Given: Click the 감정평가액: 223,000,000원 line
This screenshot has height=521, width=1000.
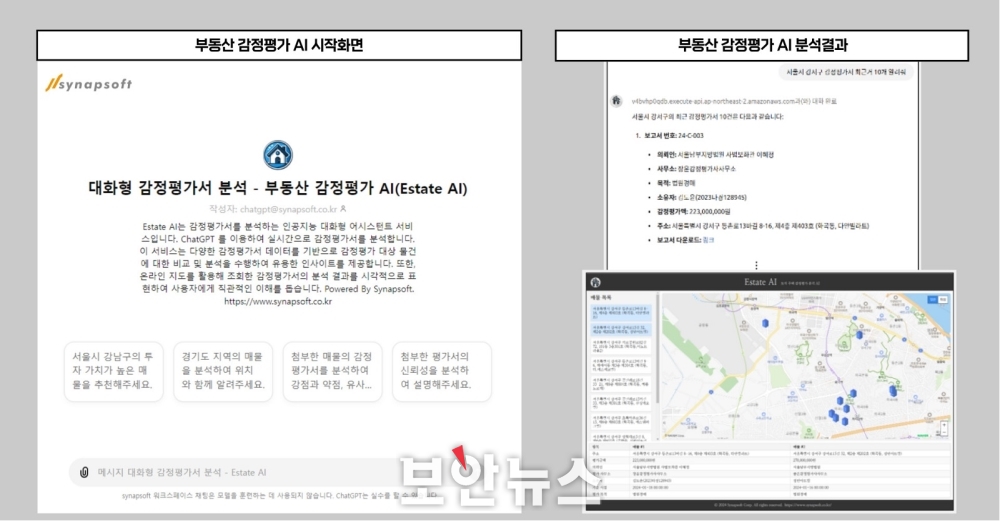Looking at the screenshot, I should 694,211.
